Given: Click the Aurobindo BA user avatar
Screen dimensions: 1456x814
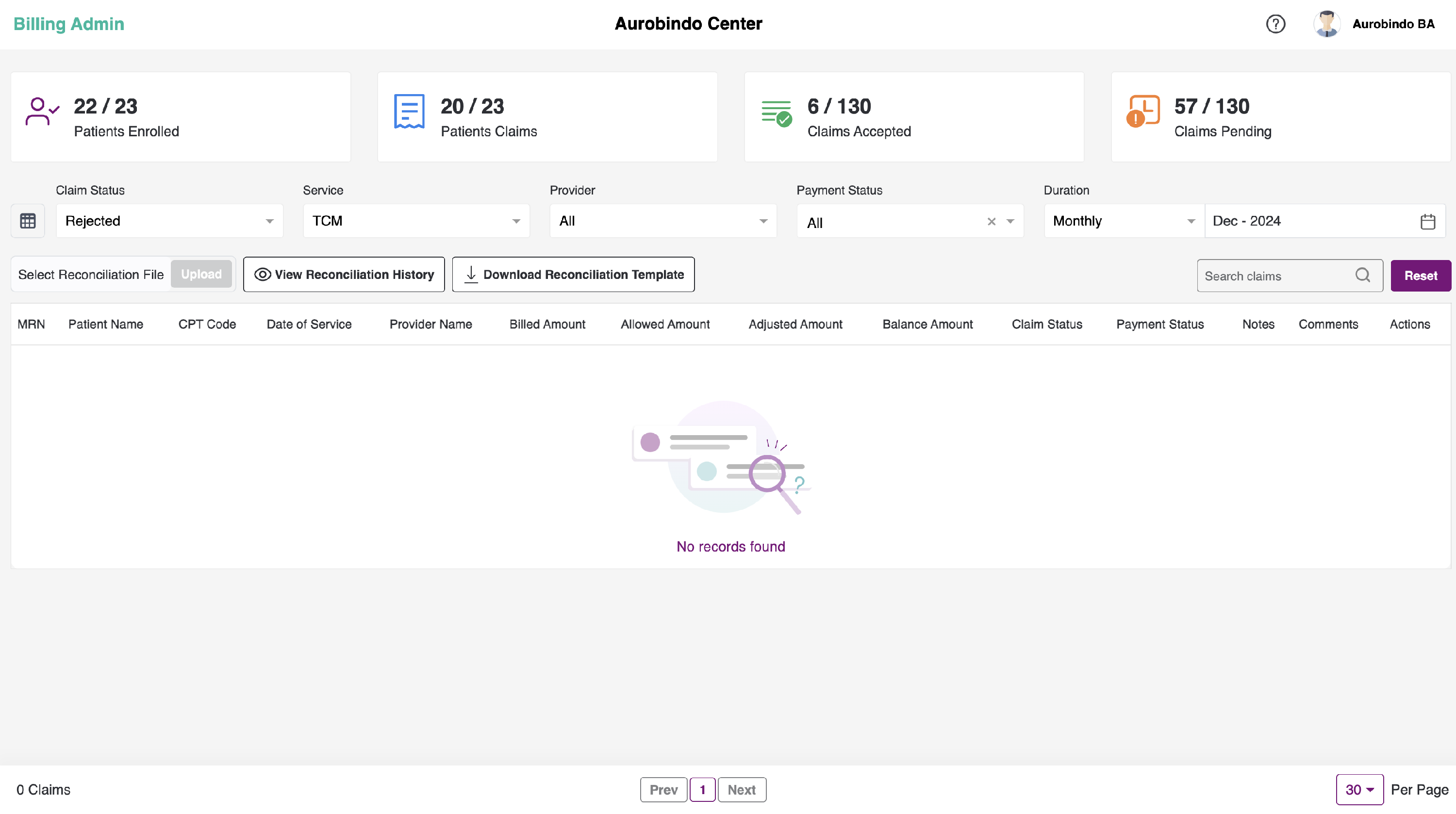Looking at the screenshot, I should pyautogui.click(x=1326, y=24).
